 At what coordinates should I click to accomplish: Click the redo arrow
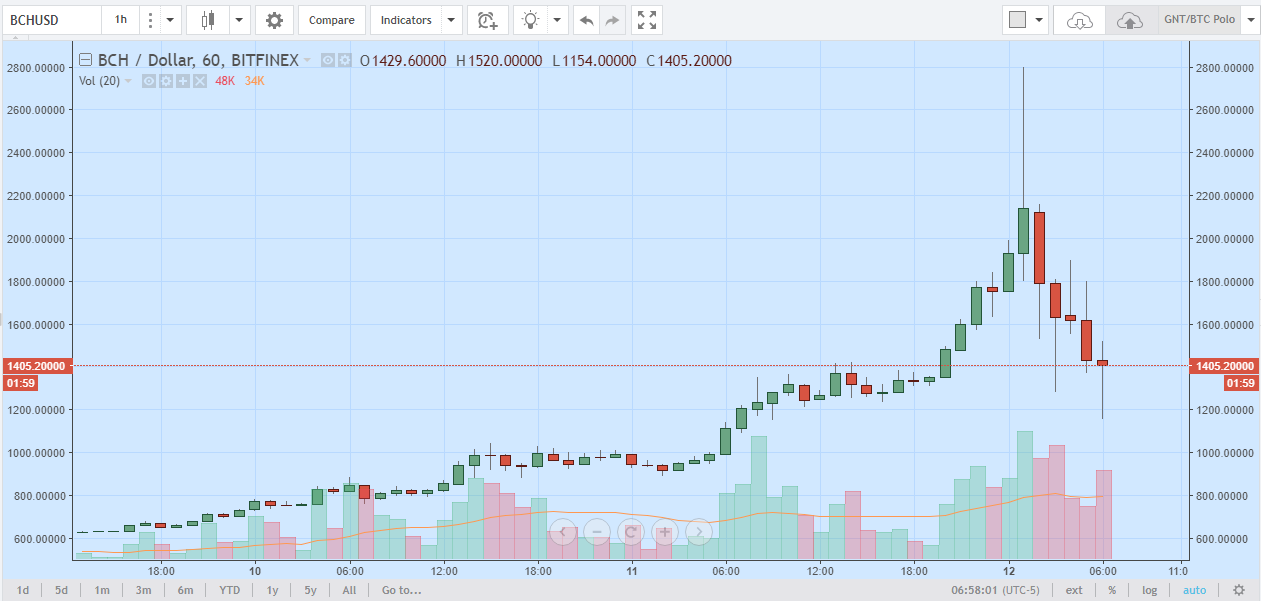pos(613,20)
